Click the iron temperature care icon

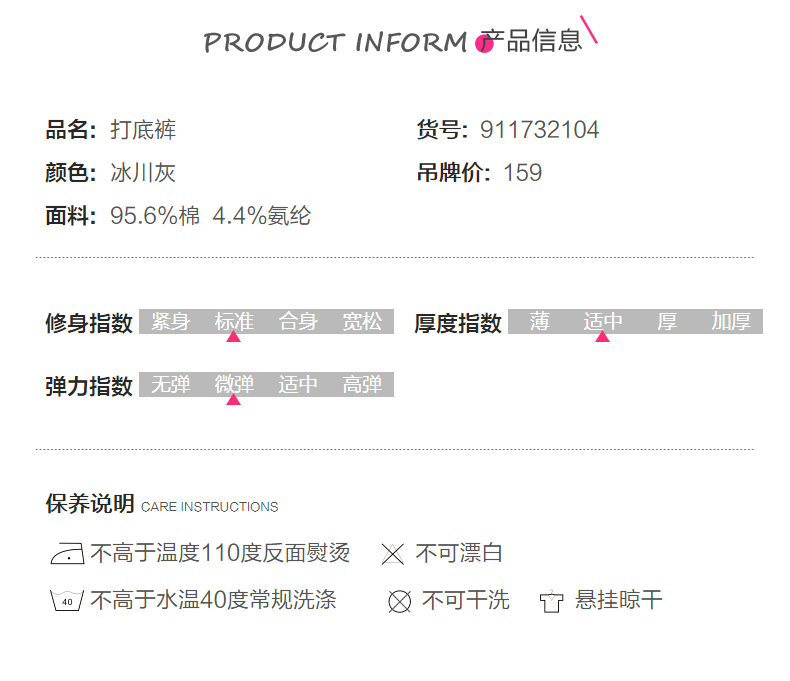click(x=67, y=554)
